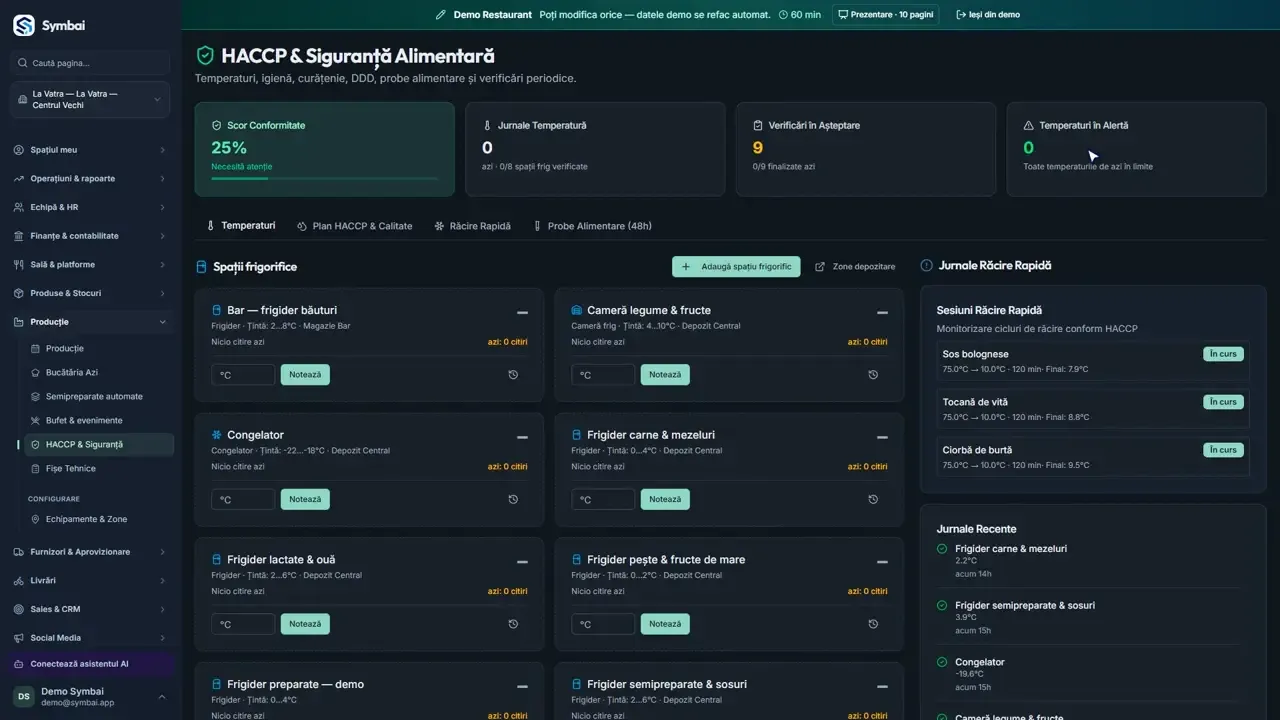
Task: Click Notează on Bar — frigider băuturi
Action: (x=305, y=375)
